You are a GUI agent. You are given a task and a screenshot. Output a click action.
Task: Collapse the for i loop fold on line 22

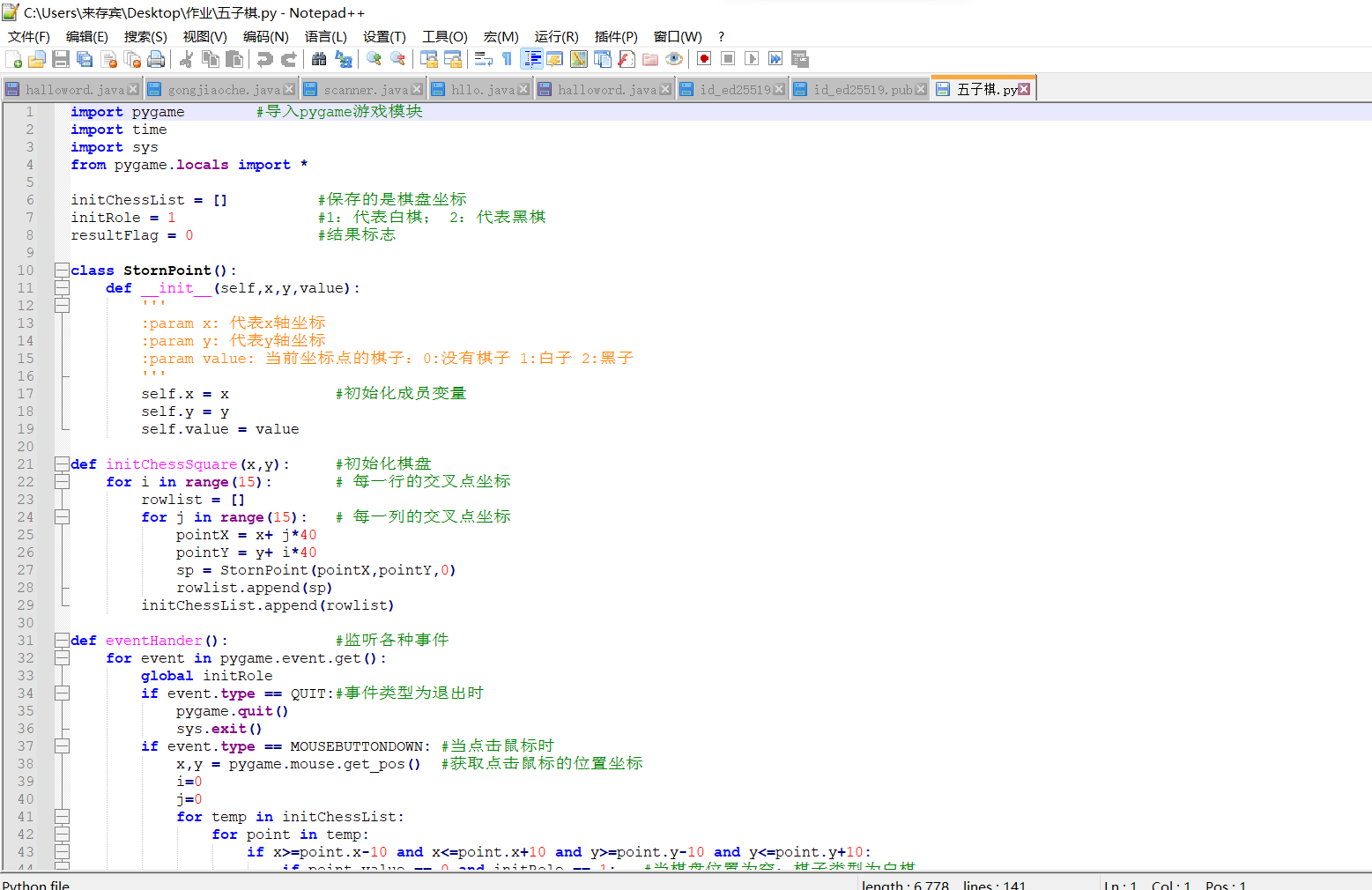[x=62, y=482]
